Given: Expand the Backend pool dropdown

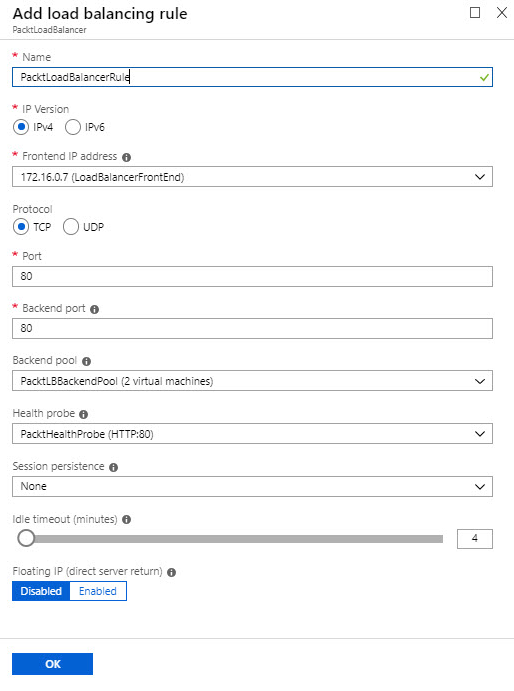Looking at the screenshot, I should [x=252, y=381].
